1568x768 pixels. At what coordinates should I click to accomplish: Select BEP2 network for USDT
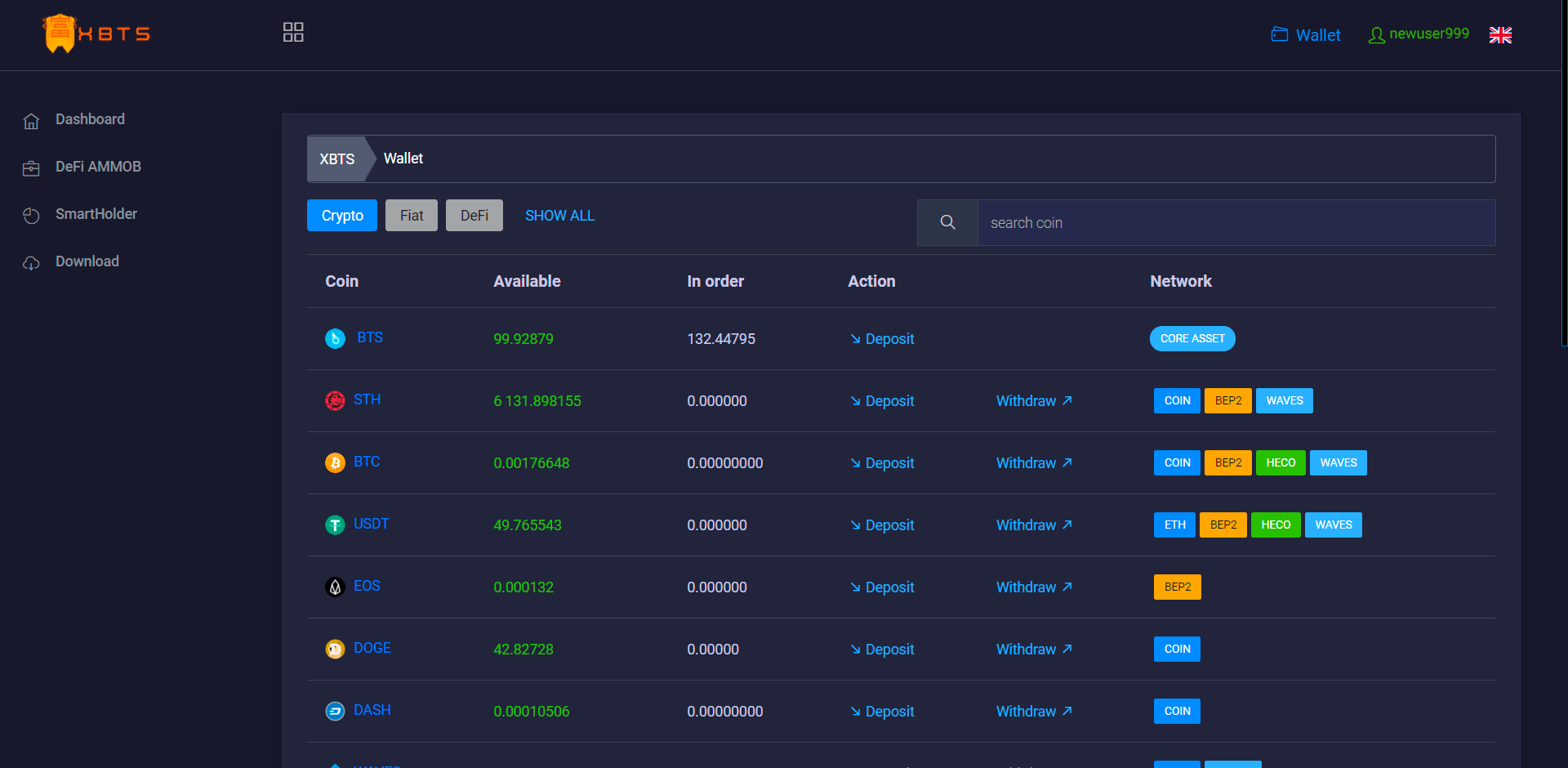click(1223, 525)
